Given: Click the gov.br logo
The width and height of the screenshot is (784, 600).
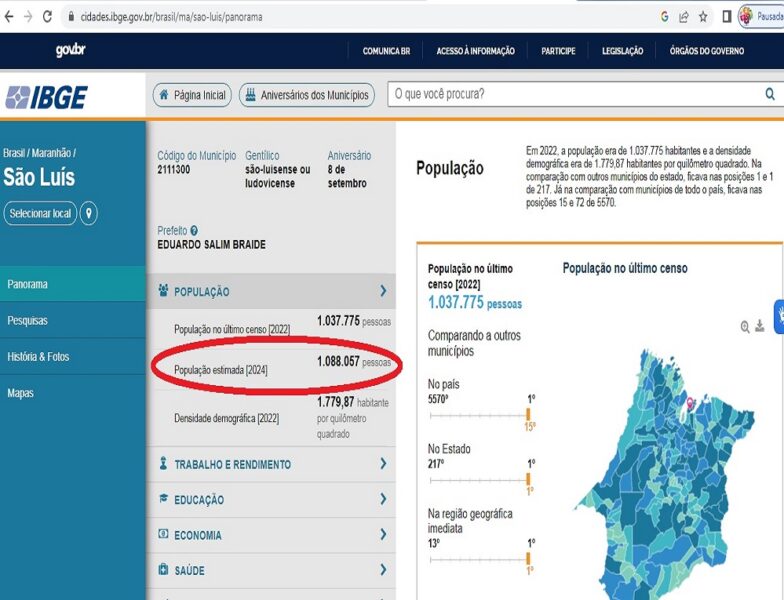Looking at the screenshot, I should coord(70,50).
